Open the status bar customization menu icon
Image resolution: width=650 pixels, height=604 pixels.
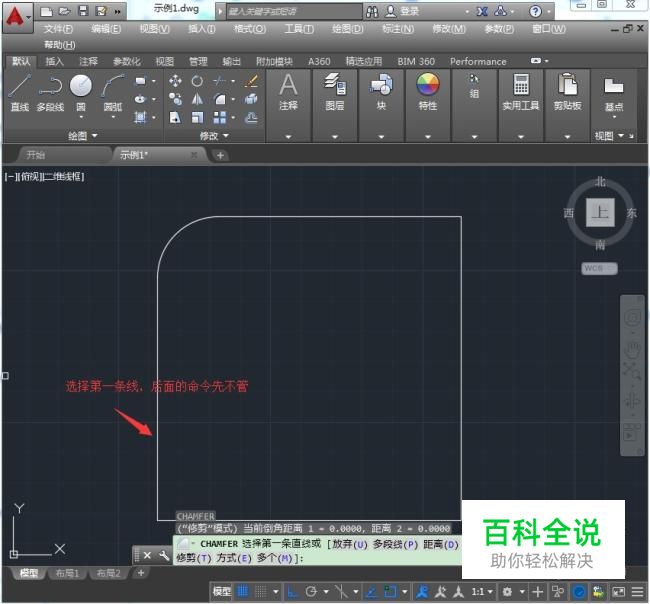638,592
